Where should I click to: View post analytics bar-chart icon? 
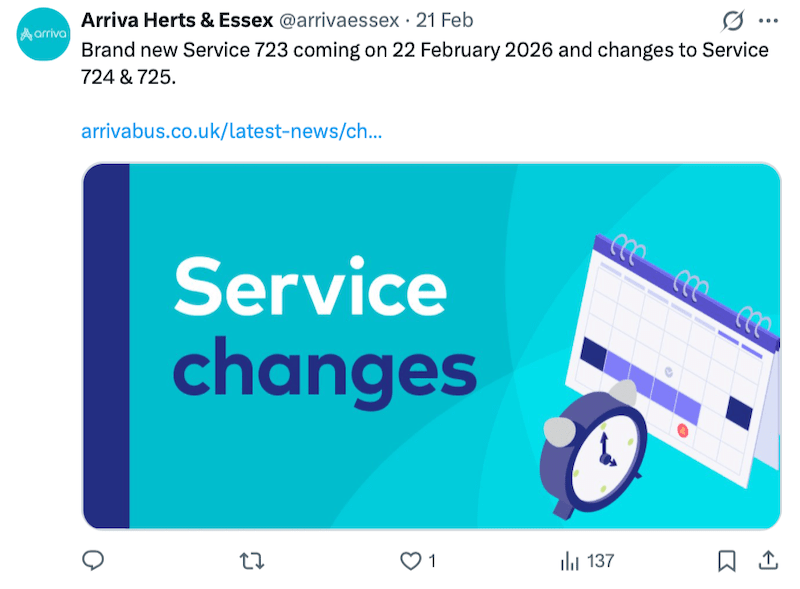[569, 561]
